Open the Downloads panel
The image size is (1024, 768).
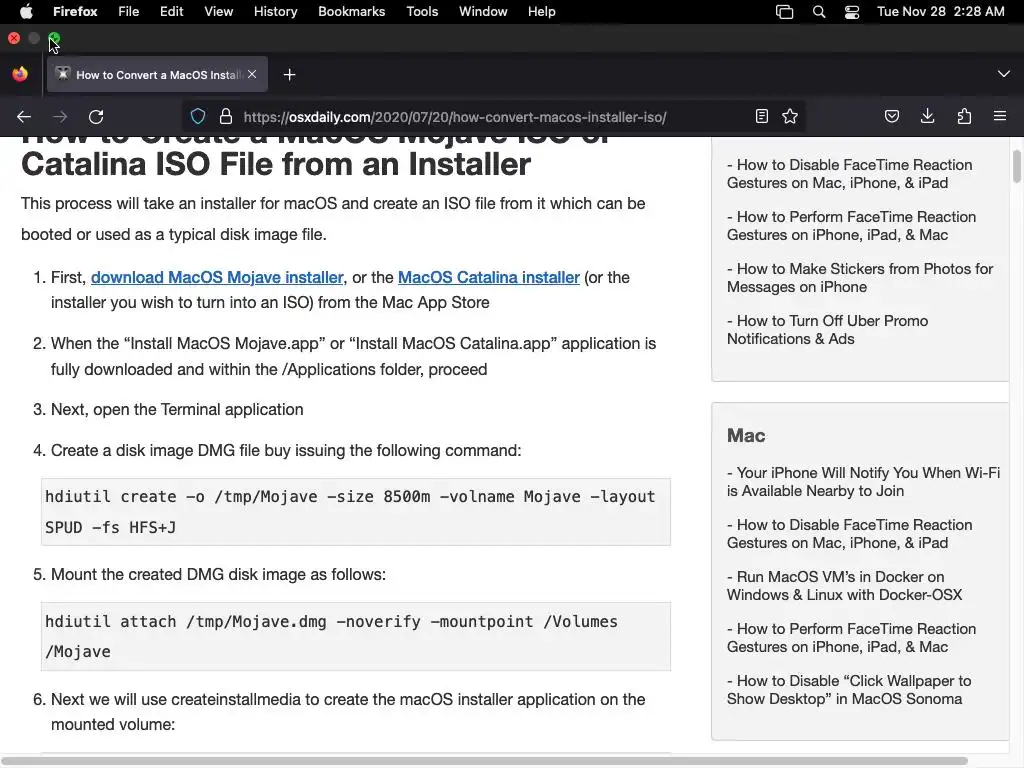click(x=927, y=117)
